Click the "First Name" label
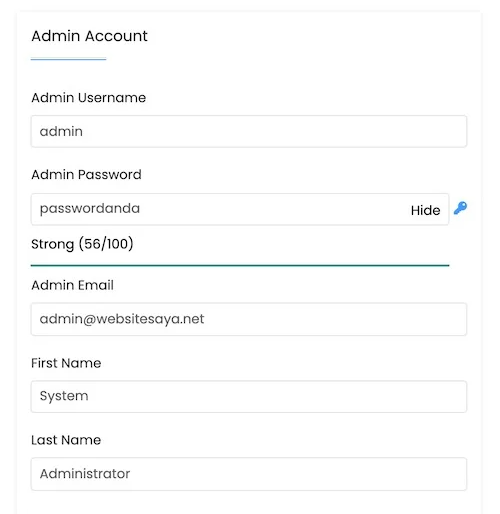The width and height of the screenshot is (500, 514). point(66,363)
